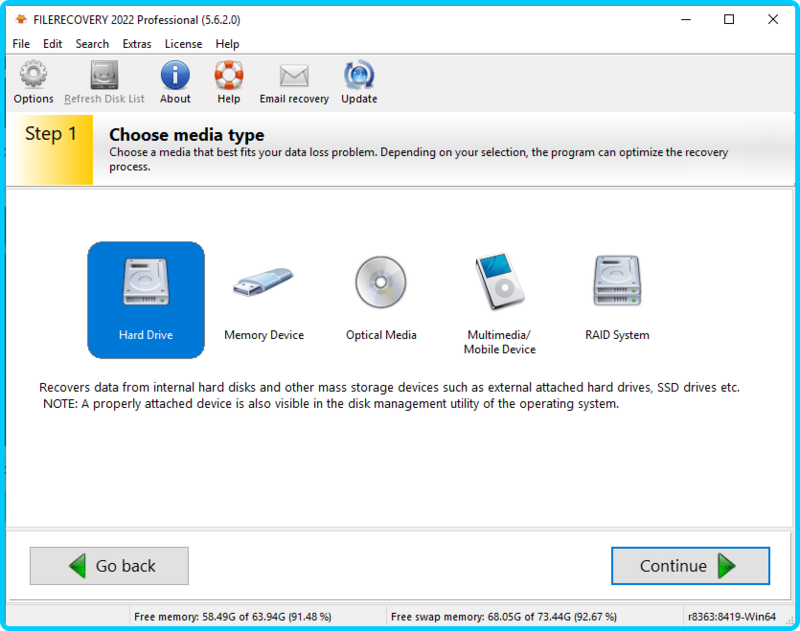Close the FILERECOVERY window

click(x=773, y=19)
